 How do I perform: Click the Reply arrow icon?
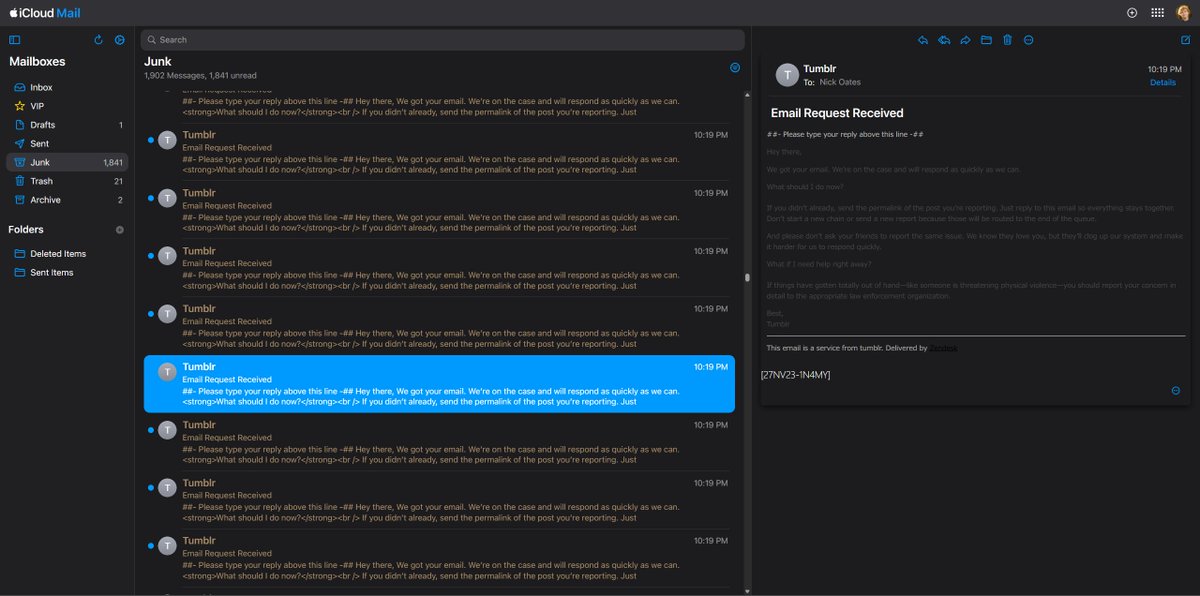923,40
